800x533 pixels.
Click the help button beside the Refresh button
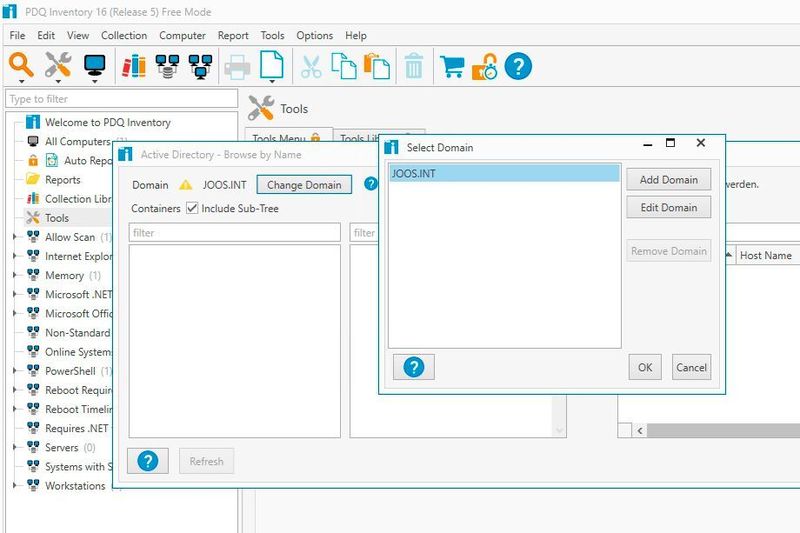coord(148,461)
